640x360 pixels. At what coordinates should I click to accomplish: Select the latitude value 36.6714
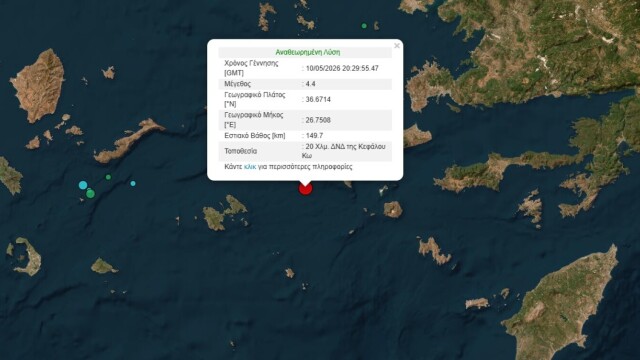(318, 99)
